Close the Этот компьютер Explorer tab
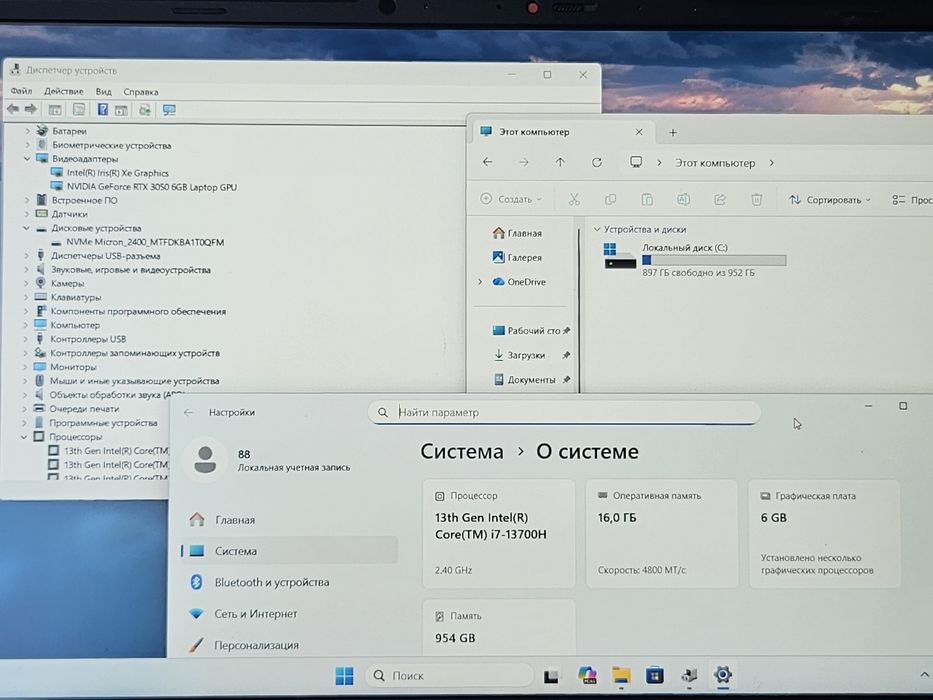Screen dimensions: 933x700 tap(639, 132)
